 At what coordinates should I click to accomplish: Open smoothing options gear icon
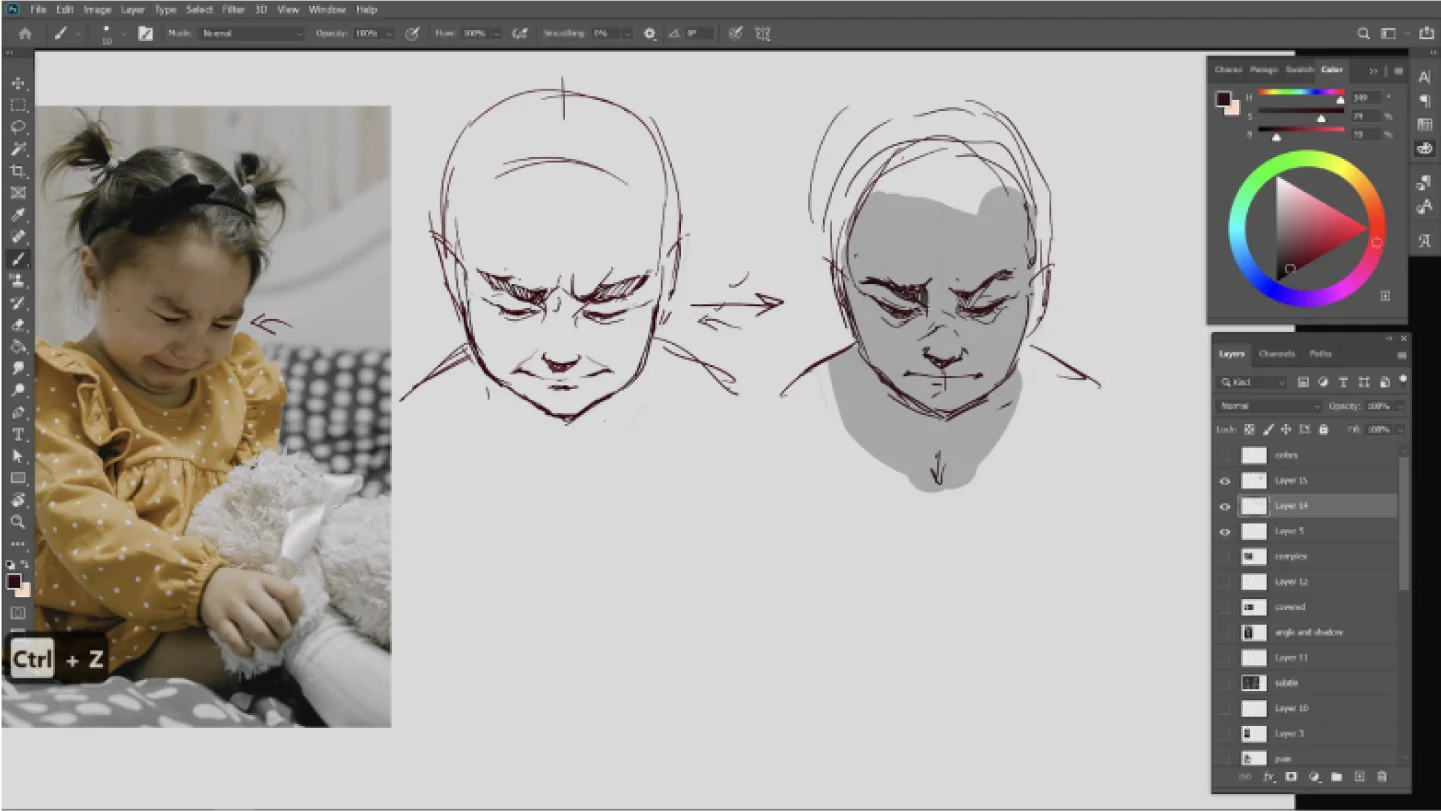[x=650, y=33]
